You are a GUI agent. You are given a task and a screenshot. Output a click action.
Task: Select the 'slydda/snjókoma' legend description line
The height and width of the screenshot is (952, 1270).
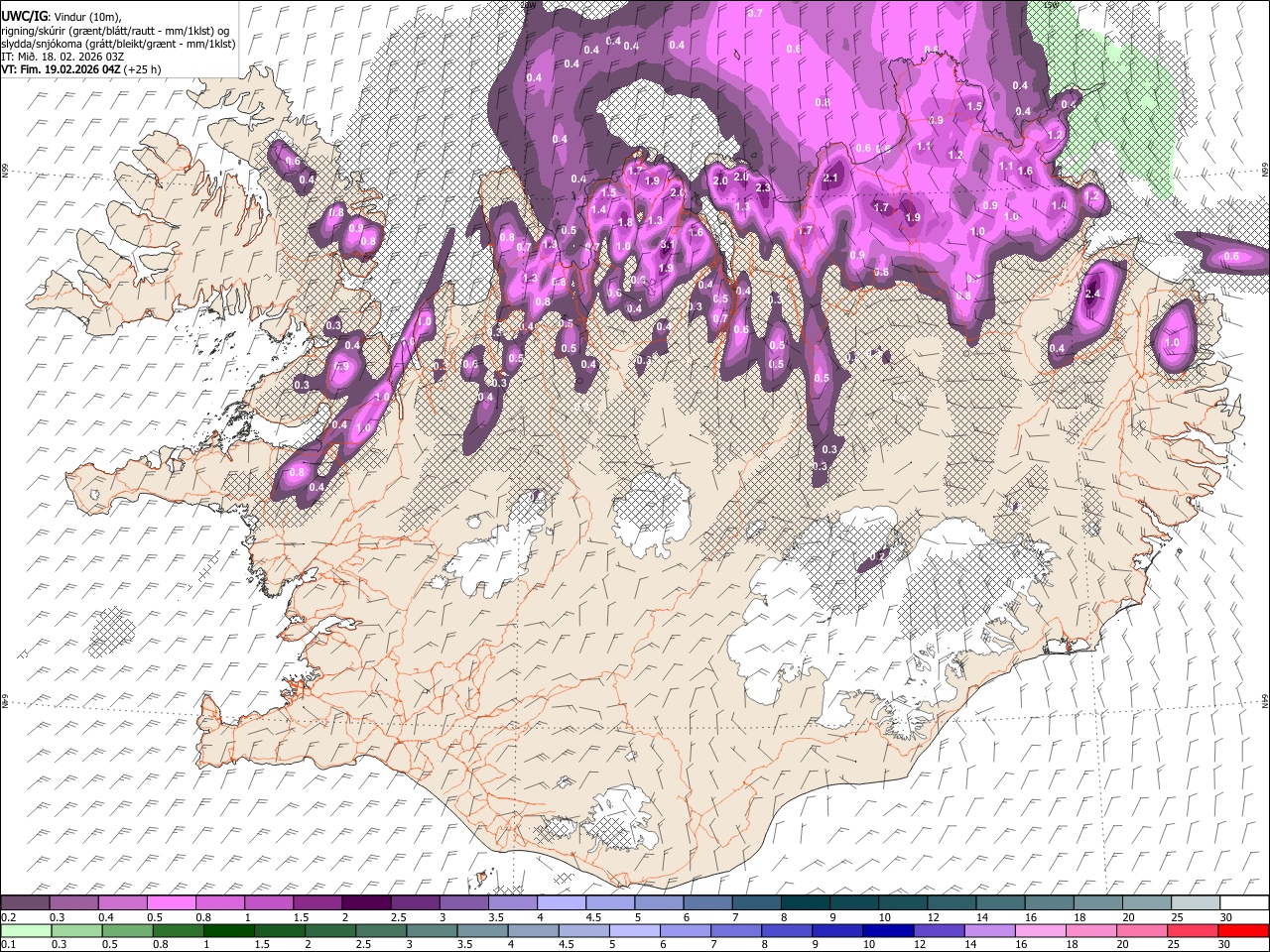click(x=119, y=44)
